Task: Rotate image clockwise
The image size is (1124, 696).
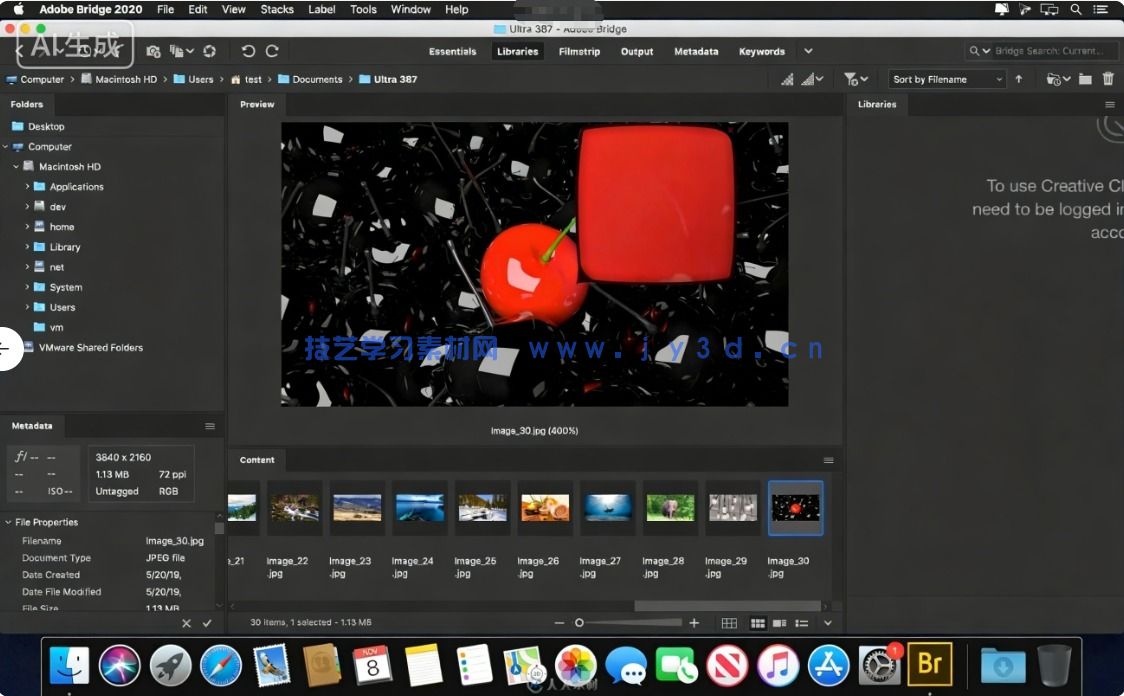Action: point(271,51)
